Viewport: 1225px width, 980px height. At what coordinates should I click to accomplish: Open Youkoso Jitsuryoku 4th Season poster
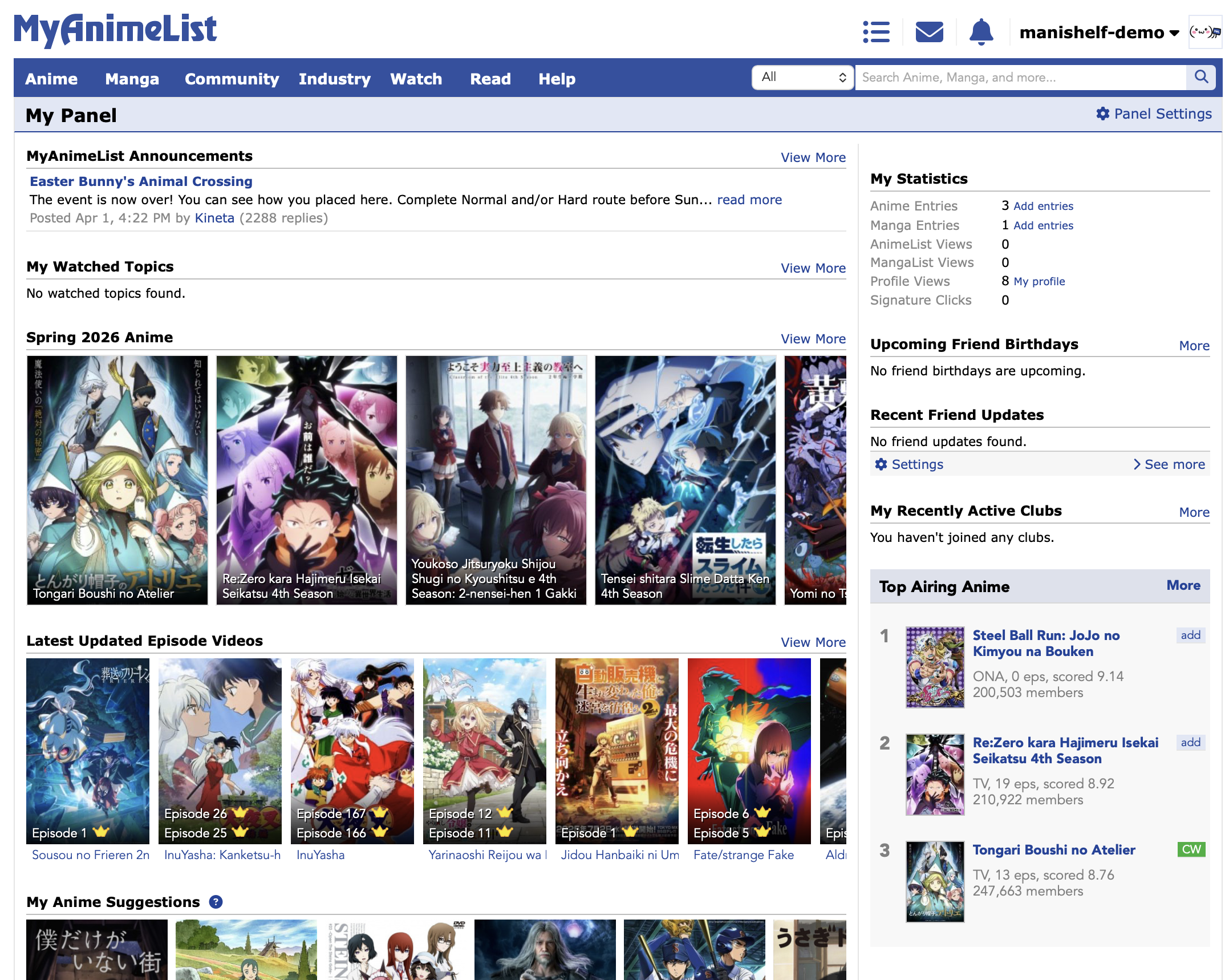coord(496,480)
